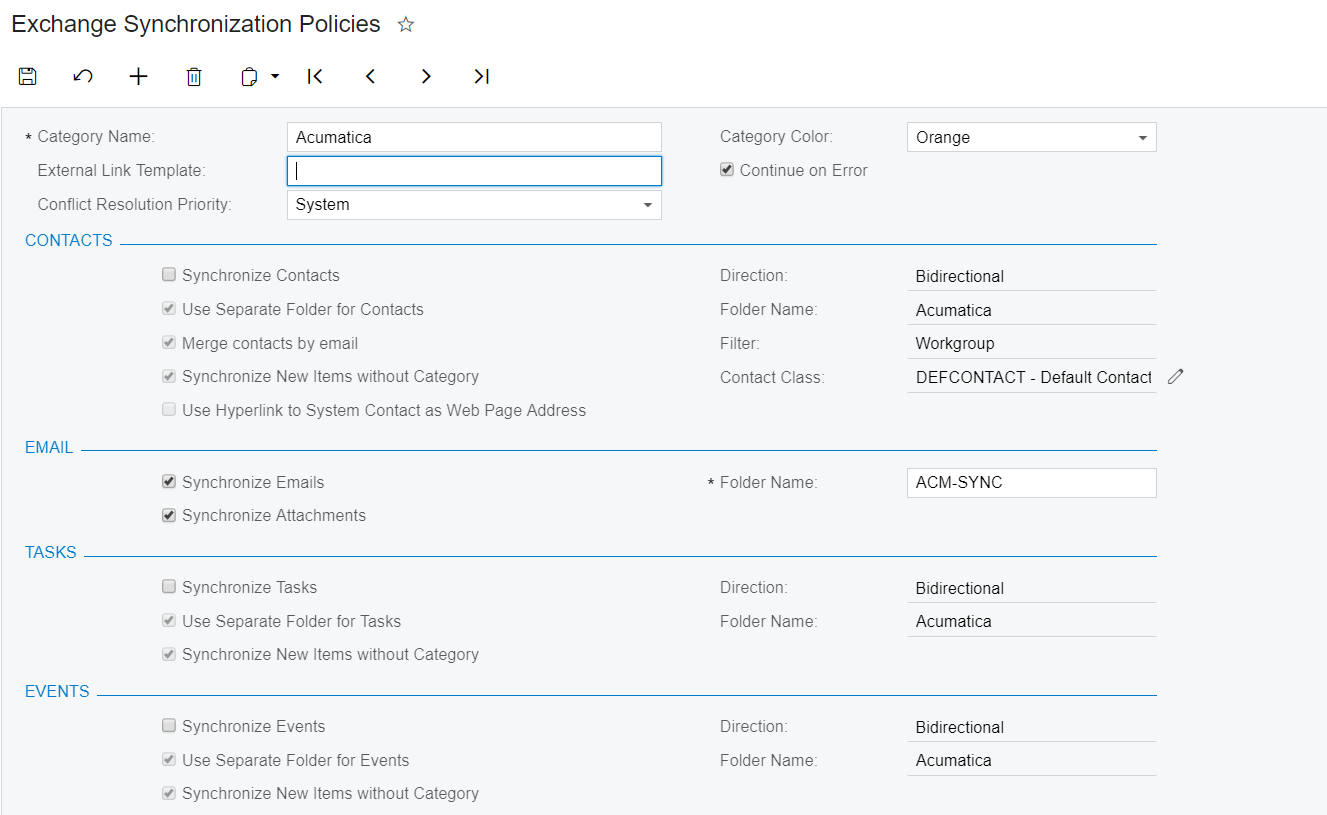The image size is (1327, 815).
Task: Add a new record with plus icon
Action: (x=139, y=76)
